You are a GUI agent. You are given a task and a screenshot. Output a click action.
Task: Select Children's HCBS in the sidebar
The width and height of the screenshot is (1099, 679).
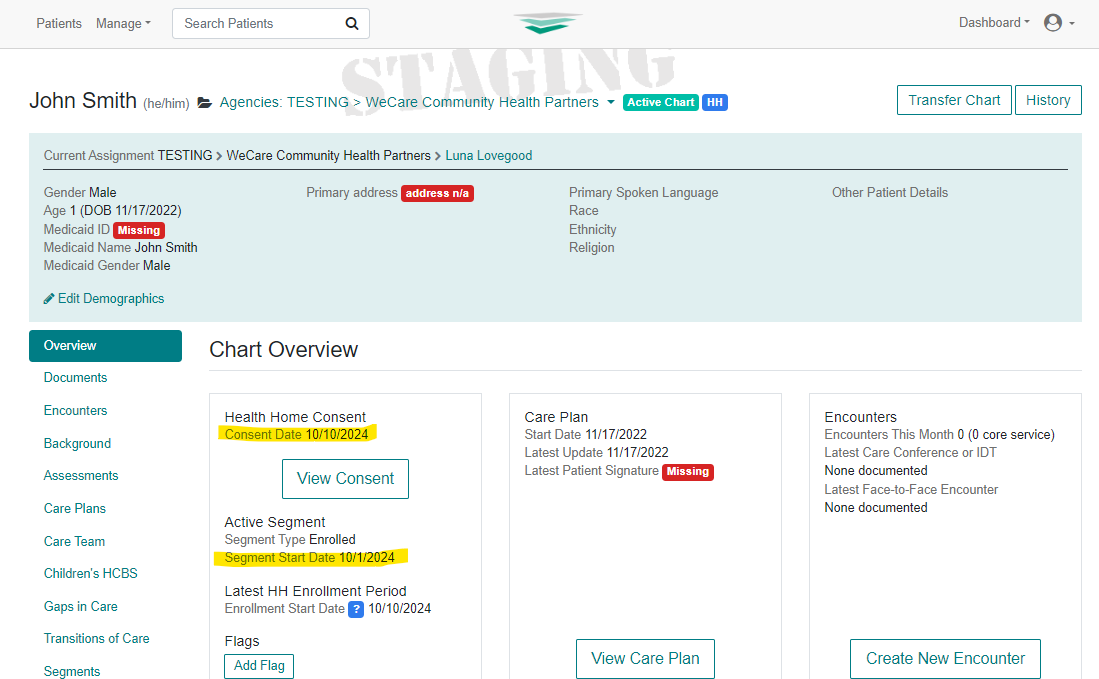click(x=90, y=573)
